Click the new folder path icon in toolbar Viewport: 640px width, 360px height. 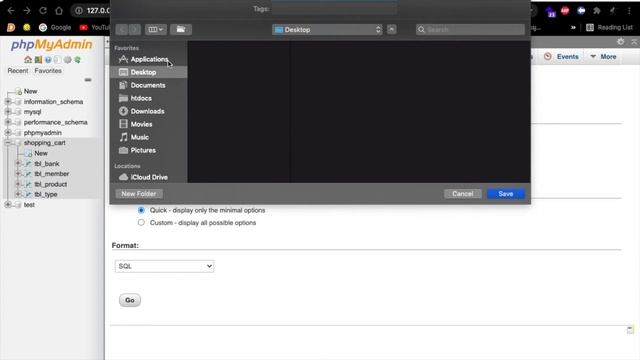(181, 29)
